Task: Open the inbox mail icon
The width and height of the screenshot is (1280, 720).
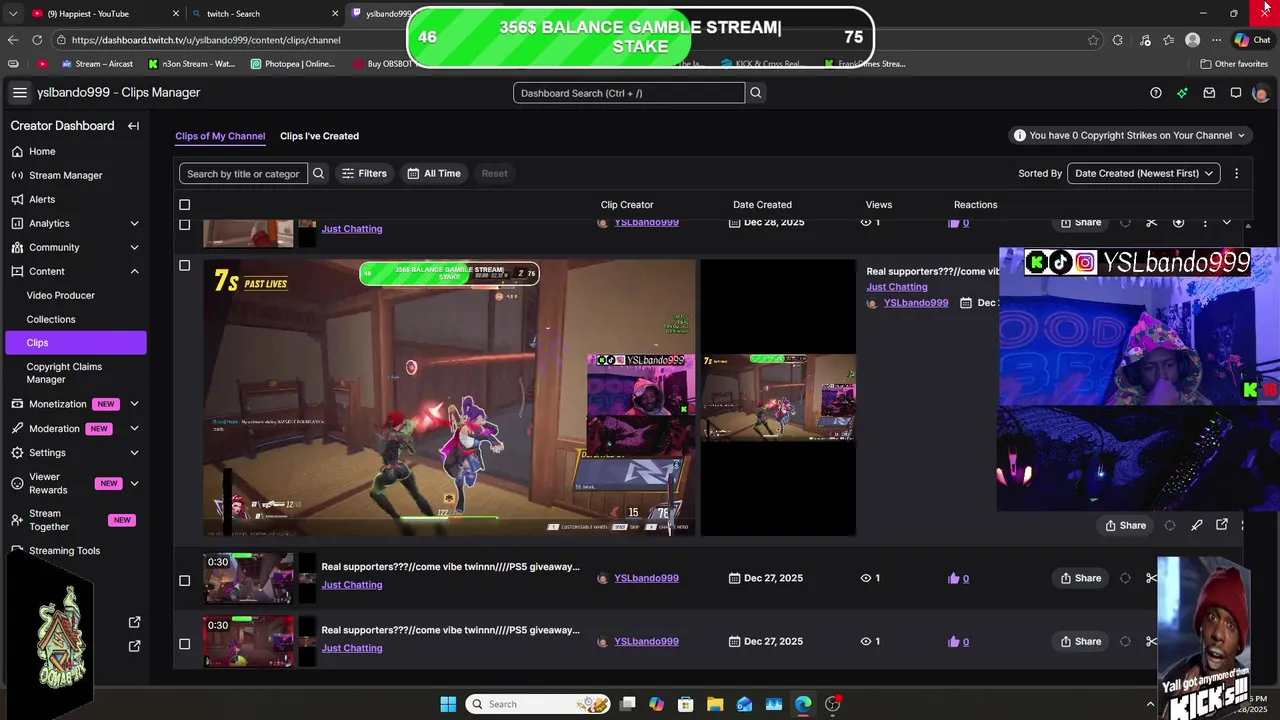Action: pos(1209,93)
